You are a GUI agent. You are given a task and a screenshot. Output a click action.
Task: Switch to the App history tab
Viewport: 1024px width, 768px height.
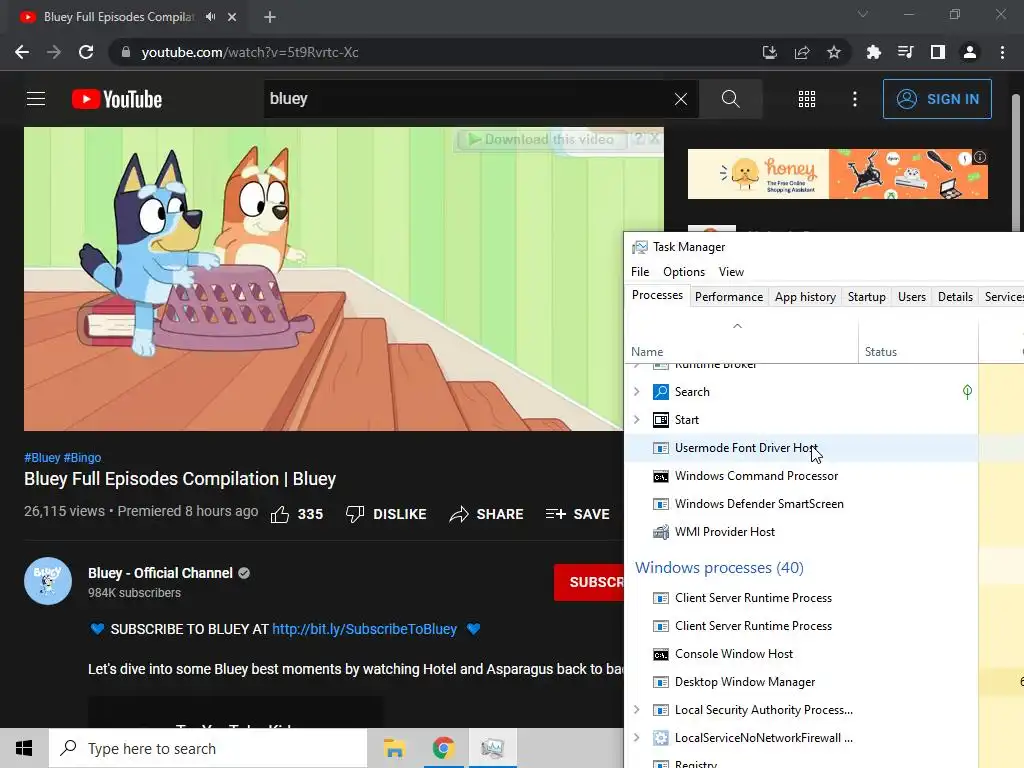click(x=805, y=297)
